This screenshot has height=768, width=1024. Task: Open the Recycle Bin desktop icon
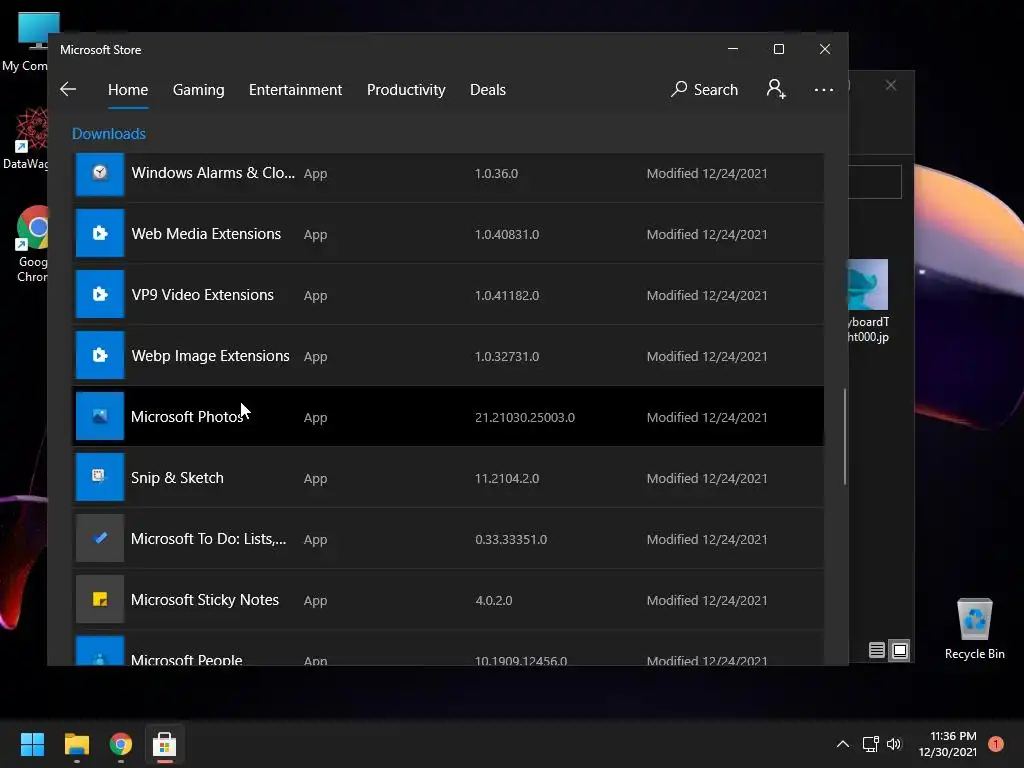tap(974, 629)
